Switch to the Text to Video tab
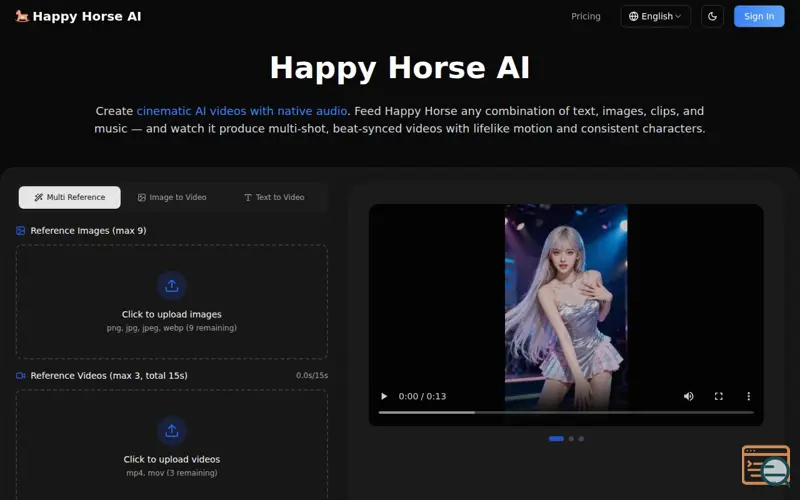 274,197
